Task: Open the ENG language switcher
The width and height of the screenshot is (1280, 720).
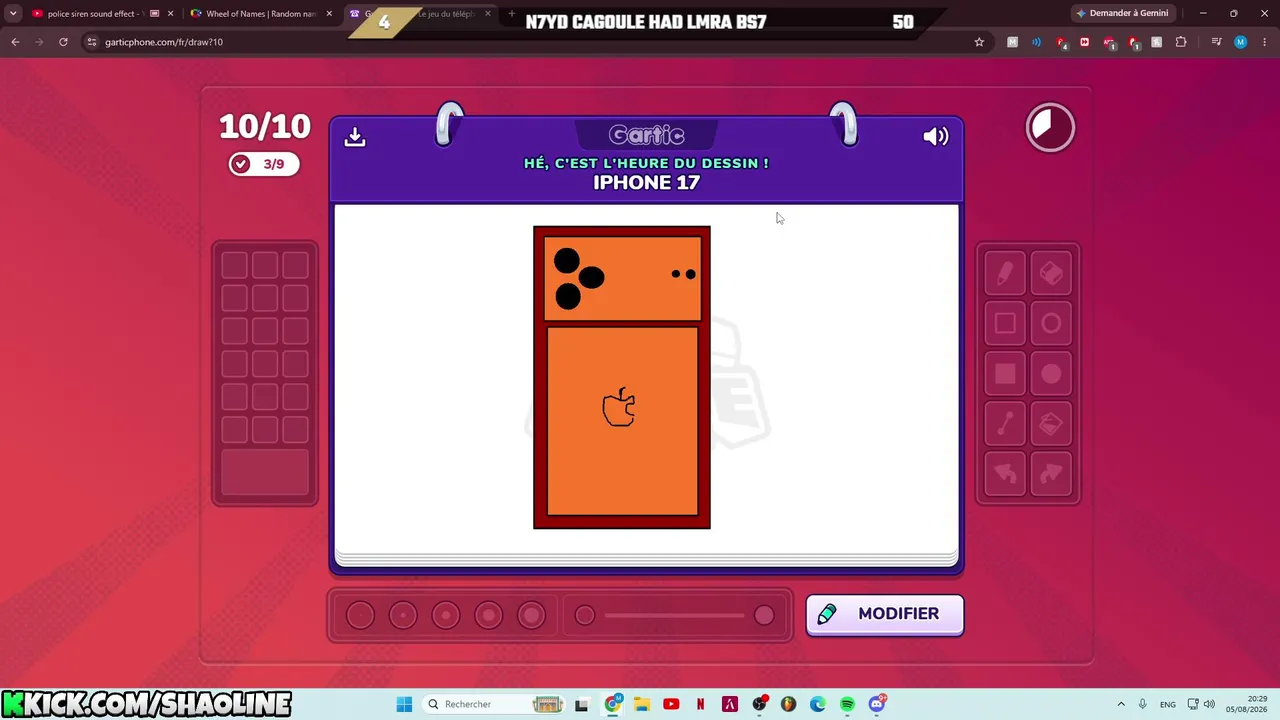Action: click(x=1168, y=704)
